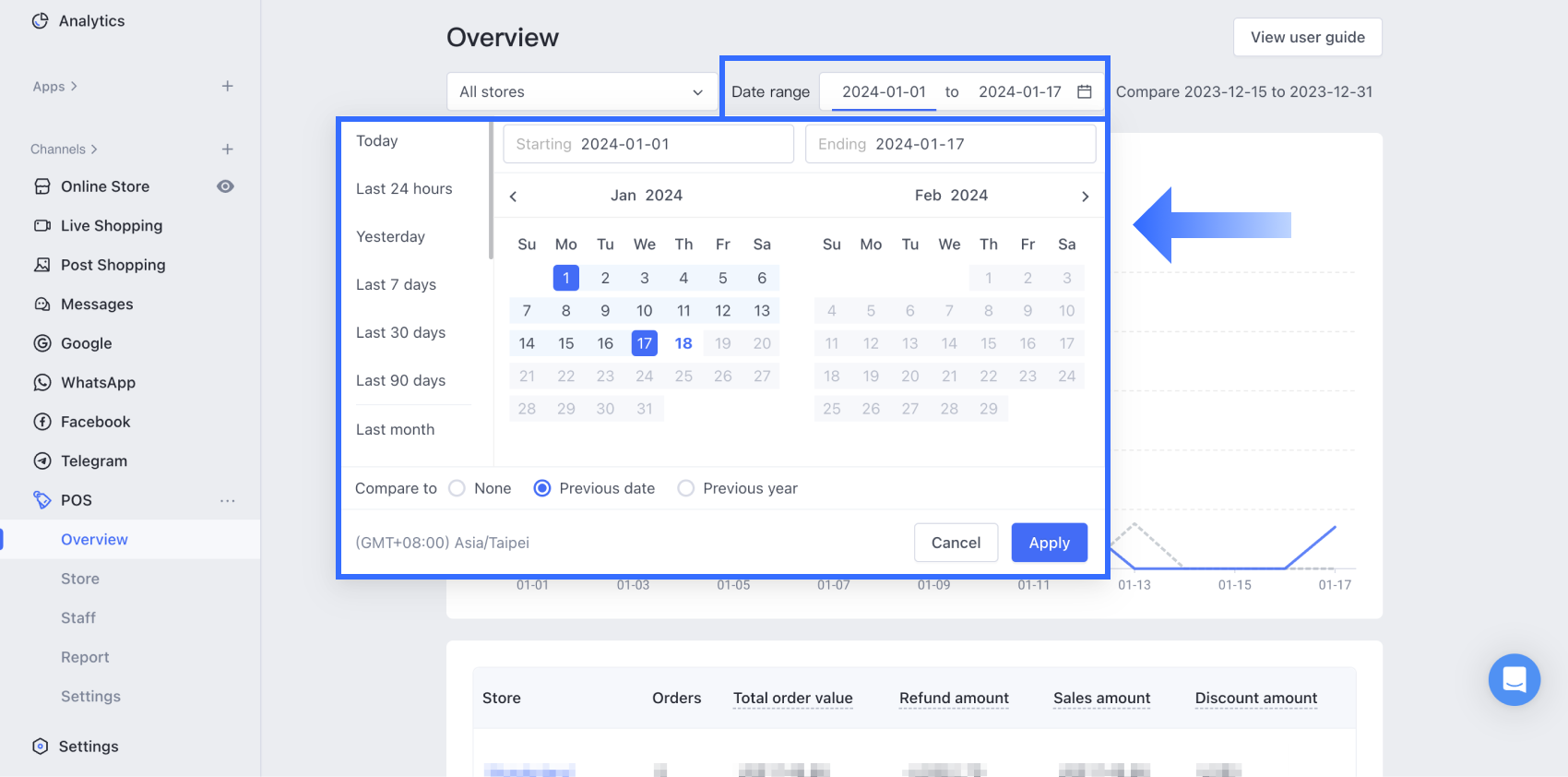
Task: Choose the Previous date radio button
Action: pos(542,488)
